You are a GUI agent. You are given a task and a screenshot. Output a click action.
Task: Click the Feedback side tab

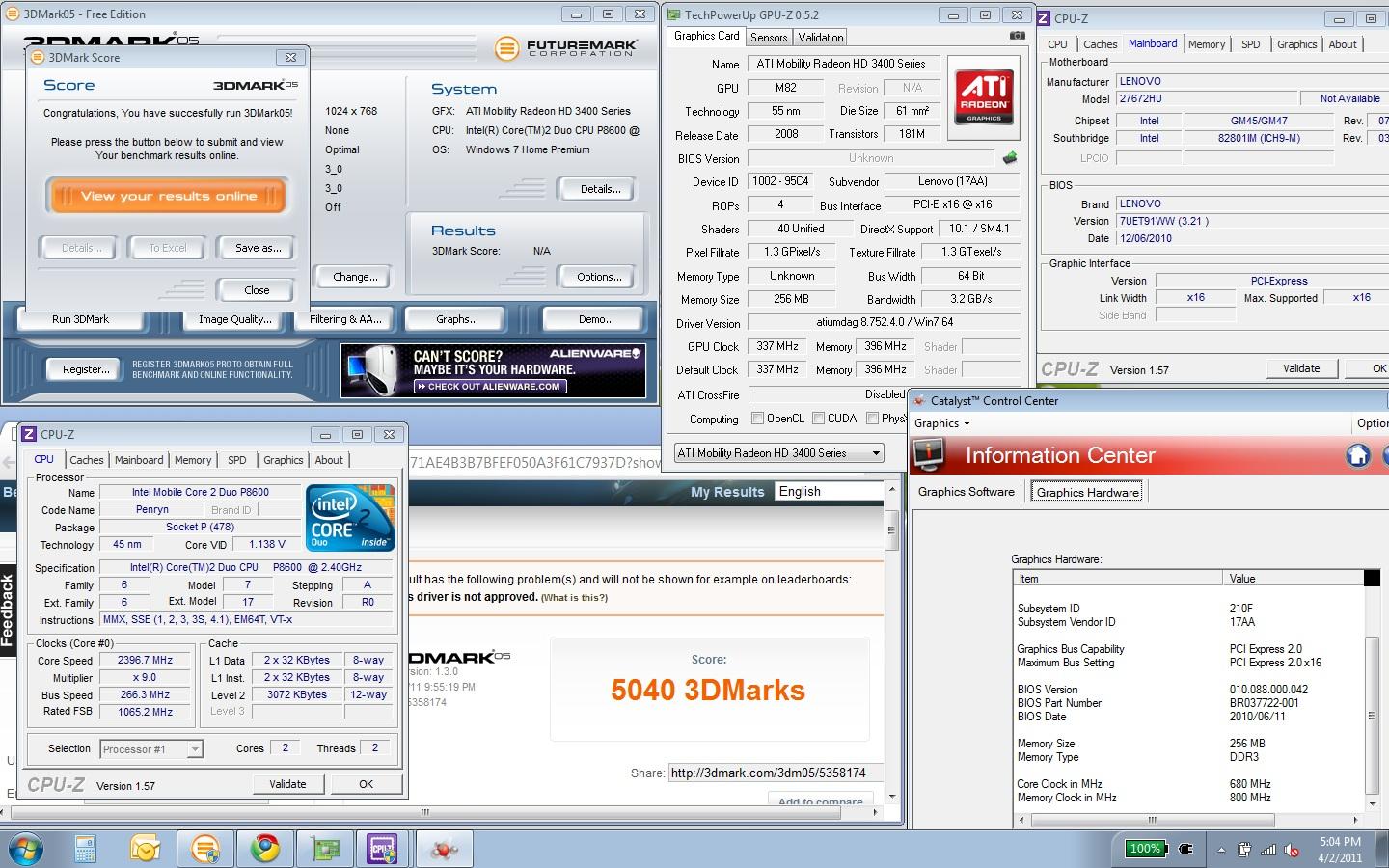tap(8, 610)
